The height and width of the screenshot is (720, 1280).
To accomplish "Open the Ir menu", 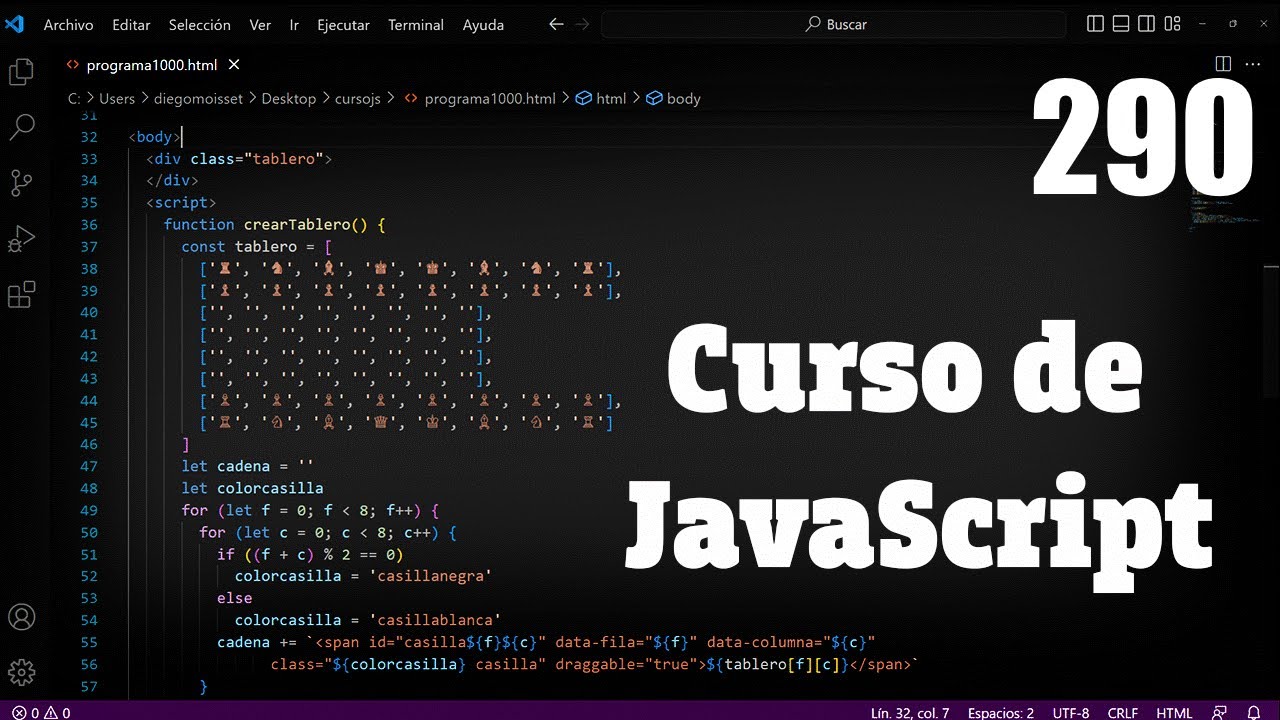I will (x=294, y=25).
